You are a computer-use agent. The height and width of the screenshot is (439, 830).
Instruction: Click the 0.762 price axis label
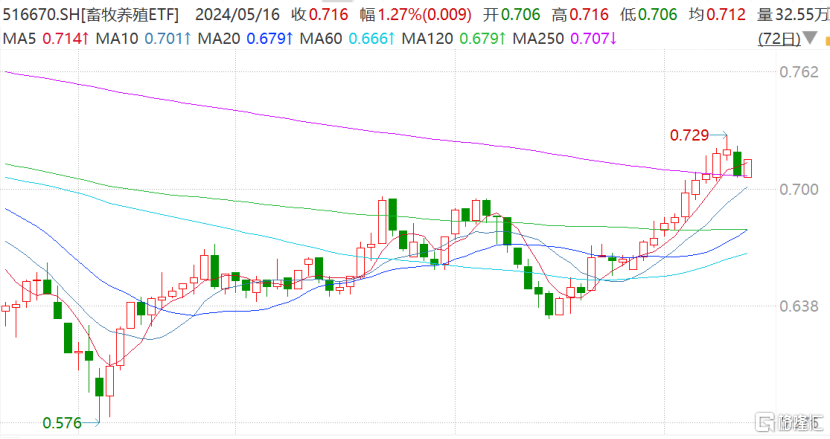[799, 72]
